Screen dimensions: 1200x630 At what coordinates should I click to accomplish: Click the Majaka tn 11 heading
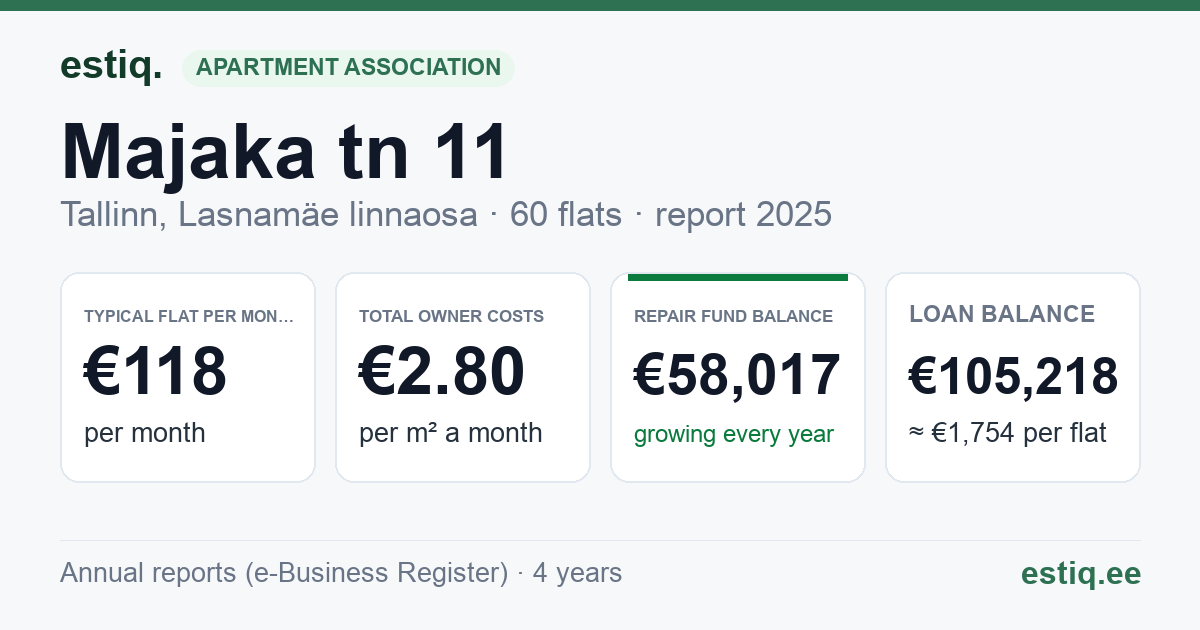285,152
